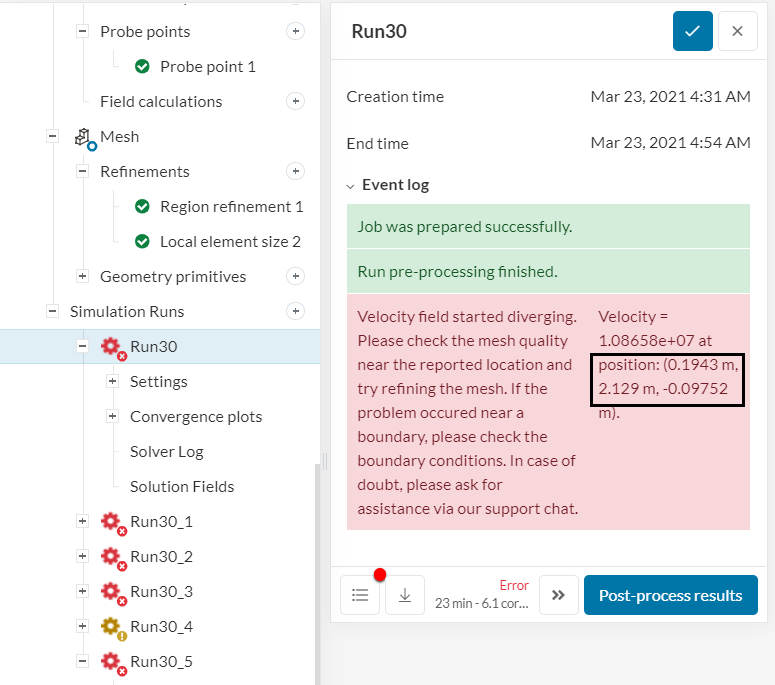Open Post-process results
Viewport: 775px width, 685px height.
(x=671, y=595)
